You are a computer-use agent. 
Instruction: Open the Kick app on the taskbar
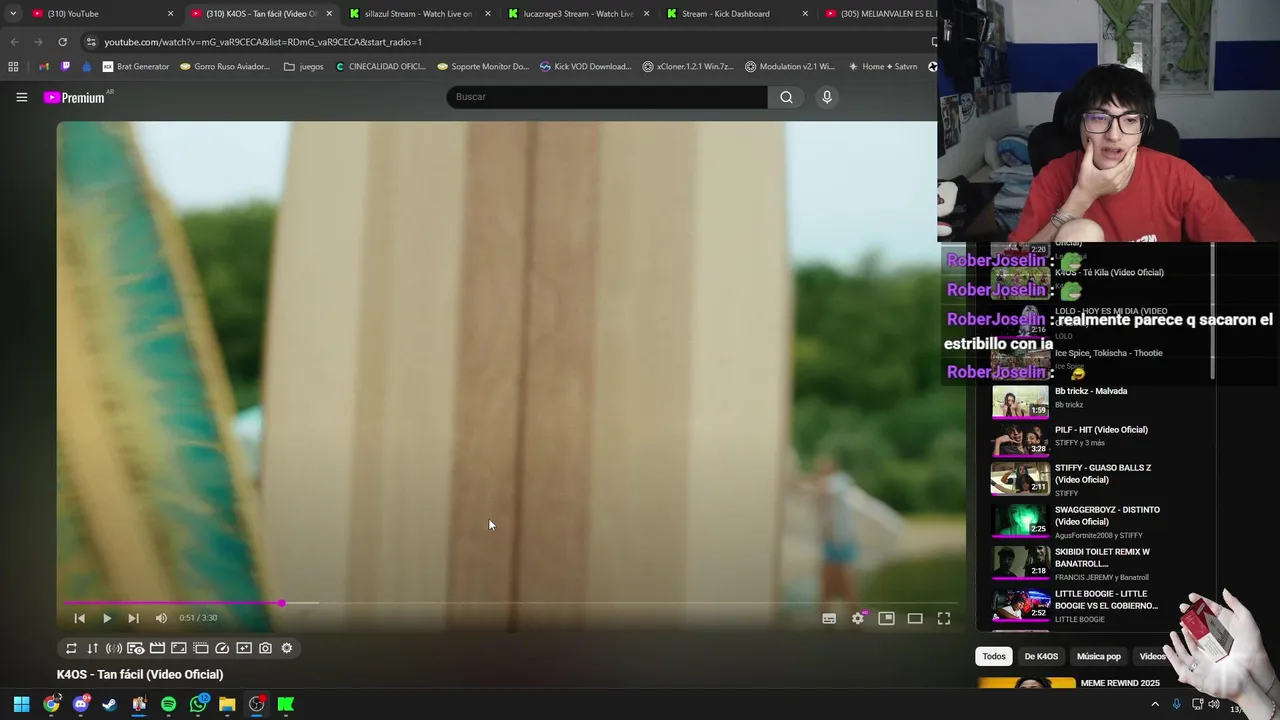(286, 704)
